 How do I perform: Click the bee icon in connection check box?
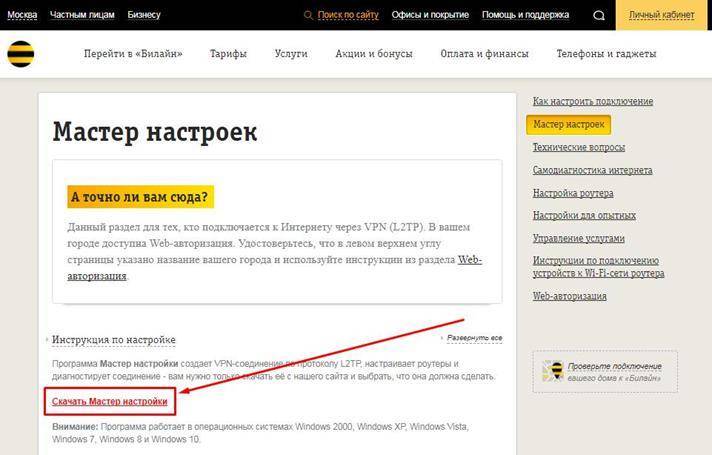point(554,371)
